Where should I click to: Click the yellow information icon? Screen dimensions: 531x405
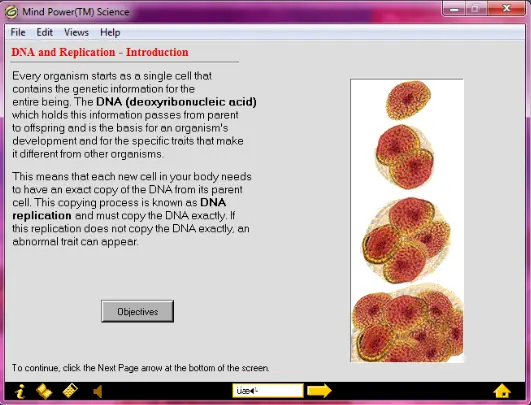tap(20, 391)
